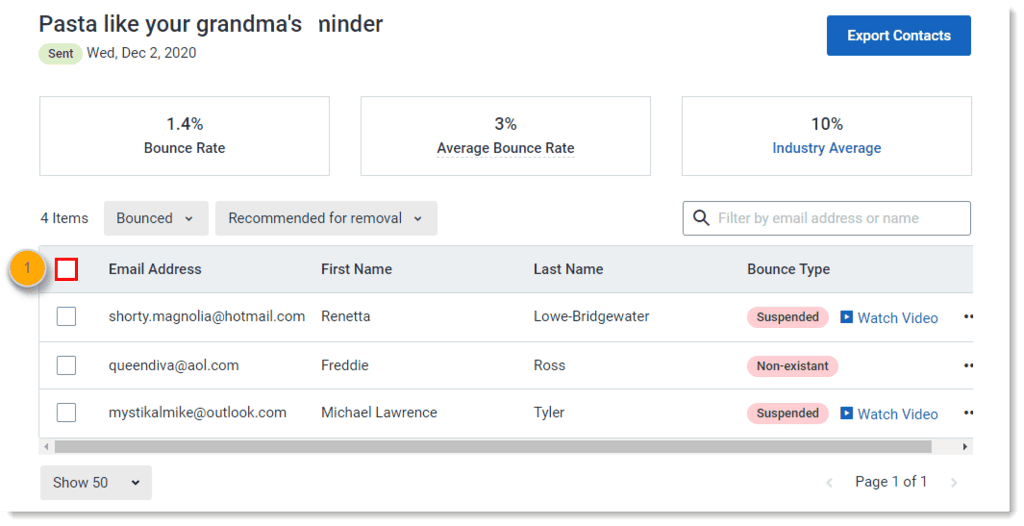The height and width of the screenshot is (526, 1024).
Task: Open the more options dots for Michael Lawrence's row
Action: tap(967, 413)
